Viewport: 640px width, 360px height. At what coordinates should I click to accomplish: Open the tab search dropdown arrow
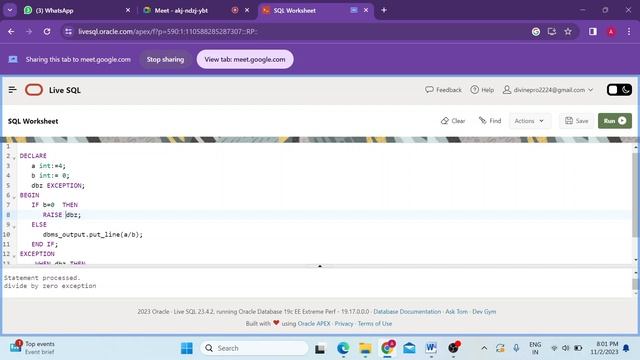pos(10,10)
